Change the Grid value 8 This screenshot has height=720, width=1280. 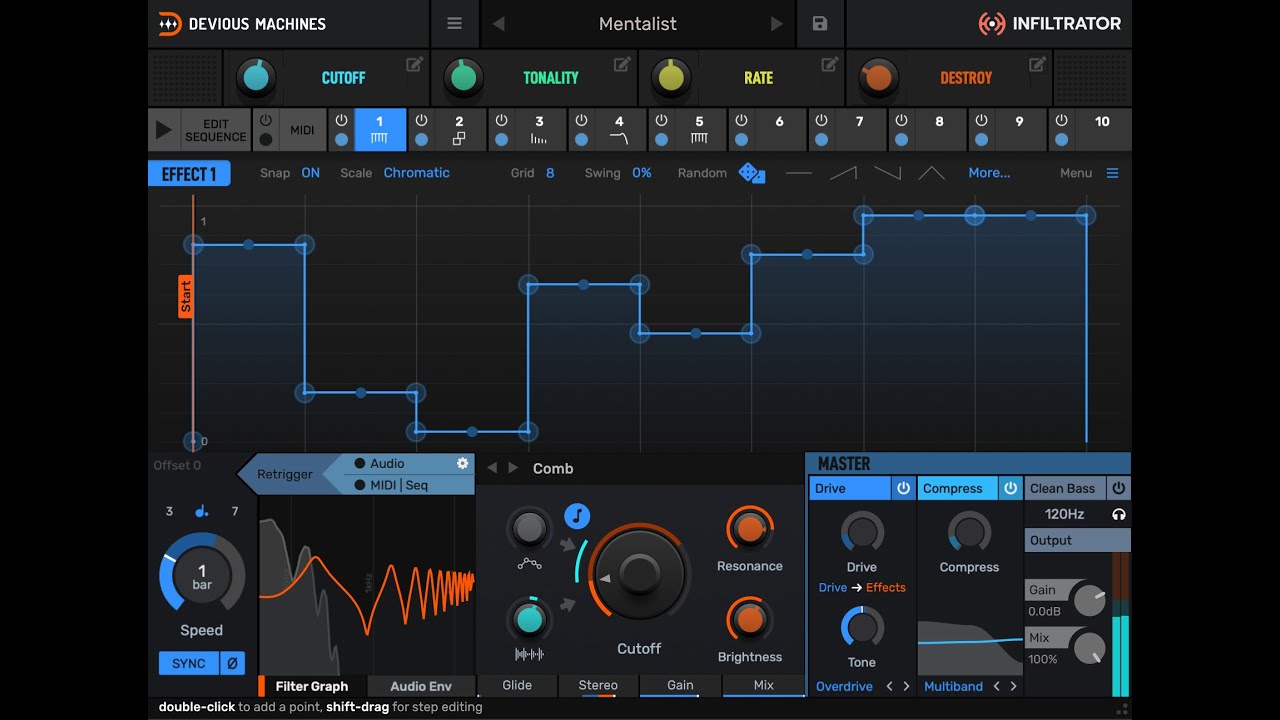pos(550,173)
